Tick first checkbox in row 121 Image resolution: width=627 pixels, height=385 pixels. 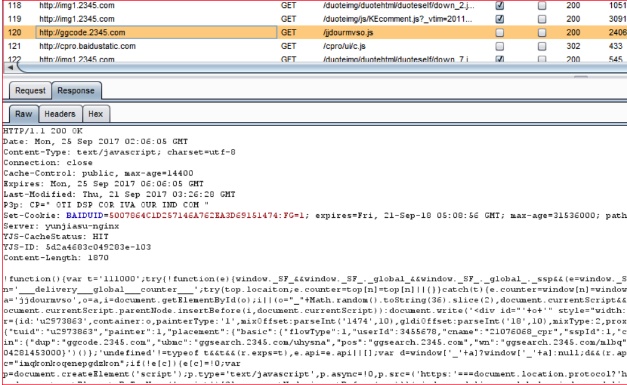499,46
